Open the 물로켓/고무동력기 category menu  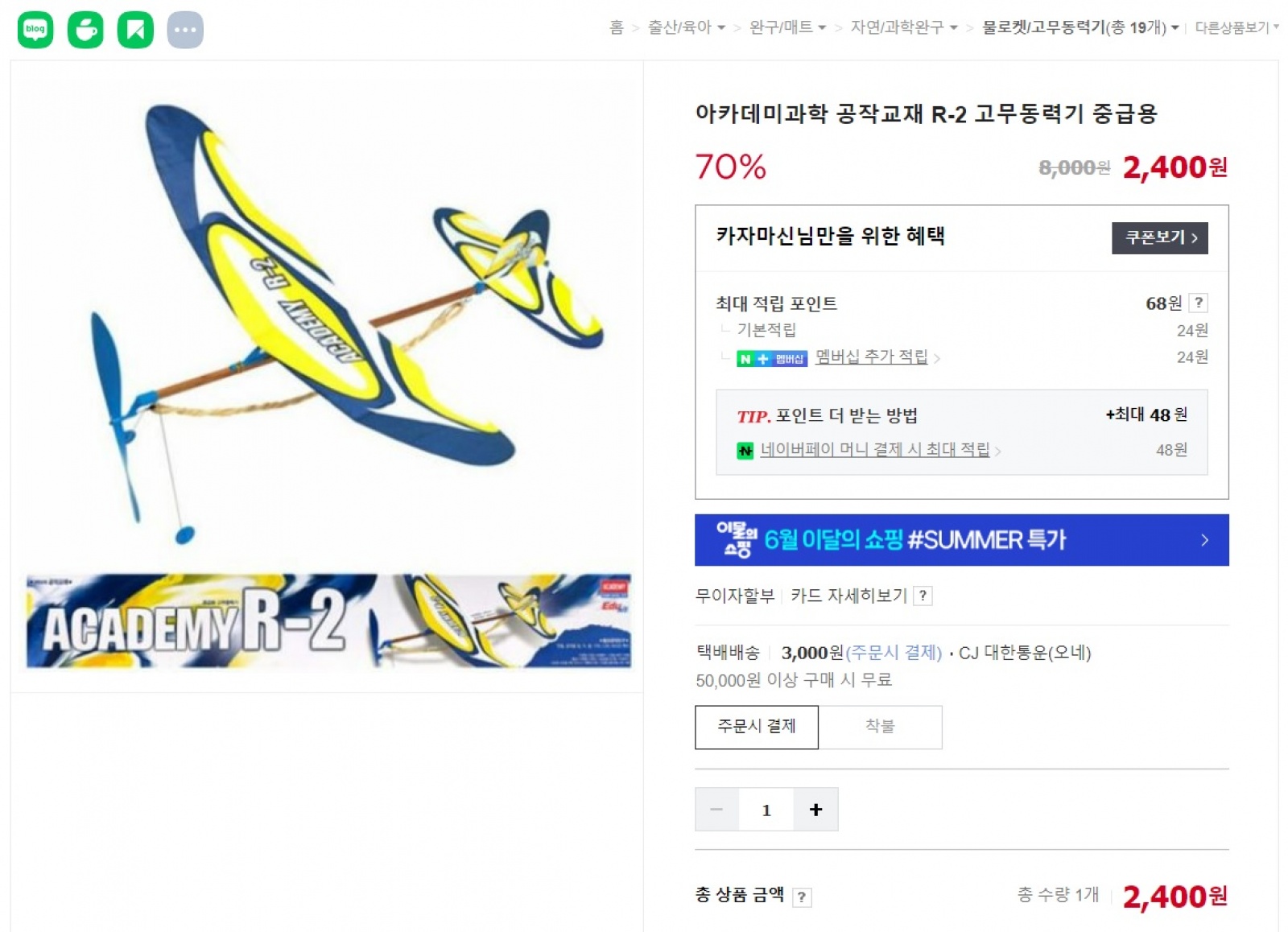(1080, 27)
